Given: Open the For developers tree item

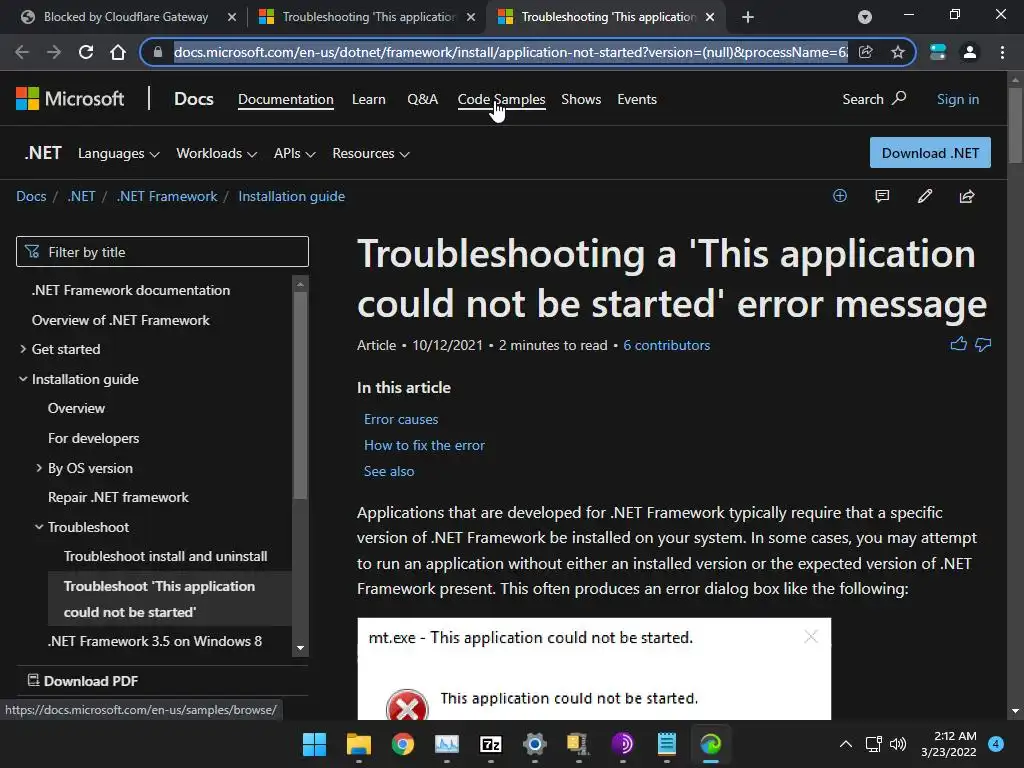Looking at the screenshot, I should pyautogui.click(x=93, y=438).
